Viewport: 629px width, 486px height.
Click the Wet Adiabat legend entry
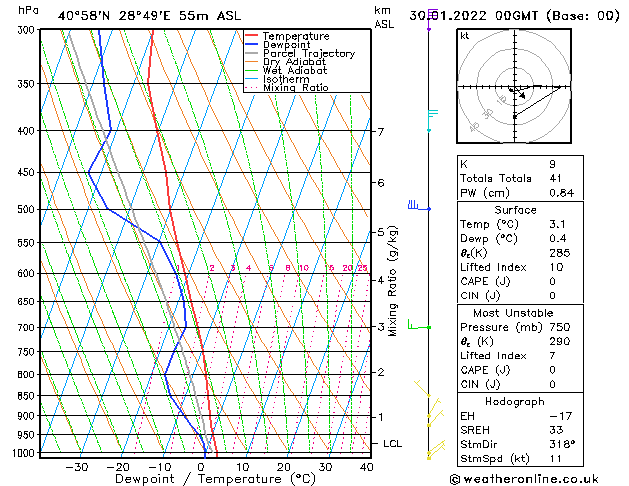click(x=294, y=70)
